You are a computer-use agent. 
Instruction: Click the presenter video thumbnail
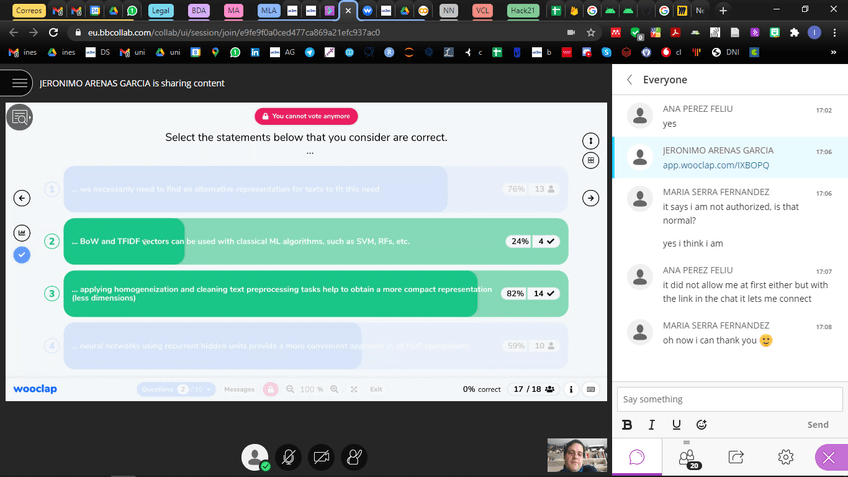tap(577, 455)
